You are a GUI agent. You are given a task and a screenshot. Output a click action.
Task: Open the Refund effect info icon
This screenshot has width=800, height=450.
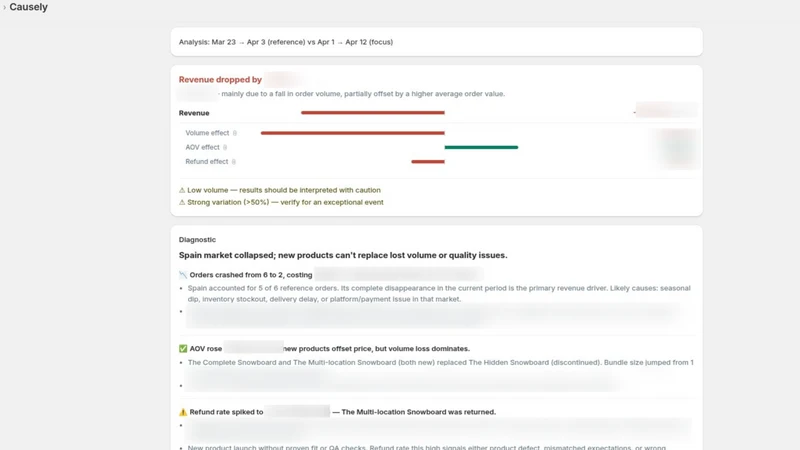[234, 162]
